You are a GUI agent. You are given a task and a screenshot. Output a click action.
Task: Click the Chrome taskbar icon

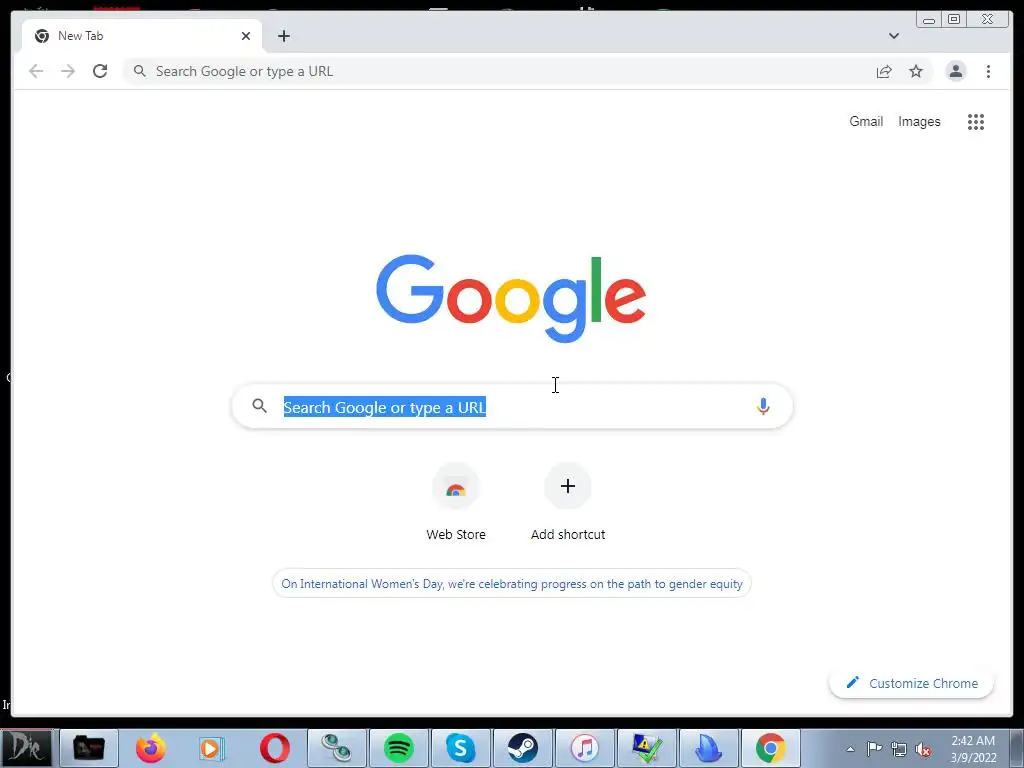(771, 748)
